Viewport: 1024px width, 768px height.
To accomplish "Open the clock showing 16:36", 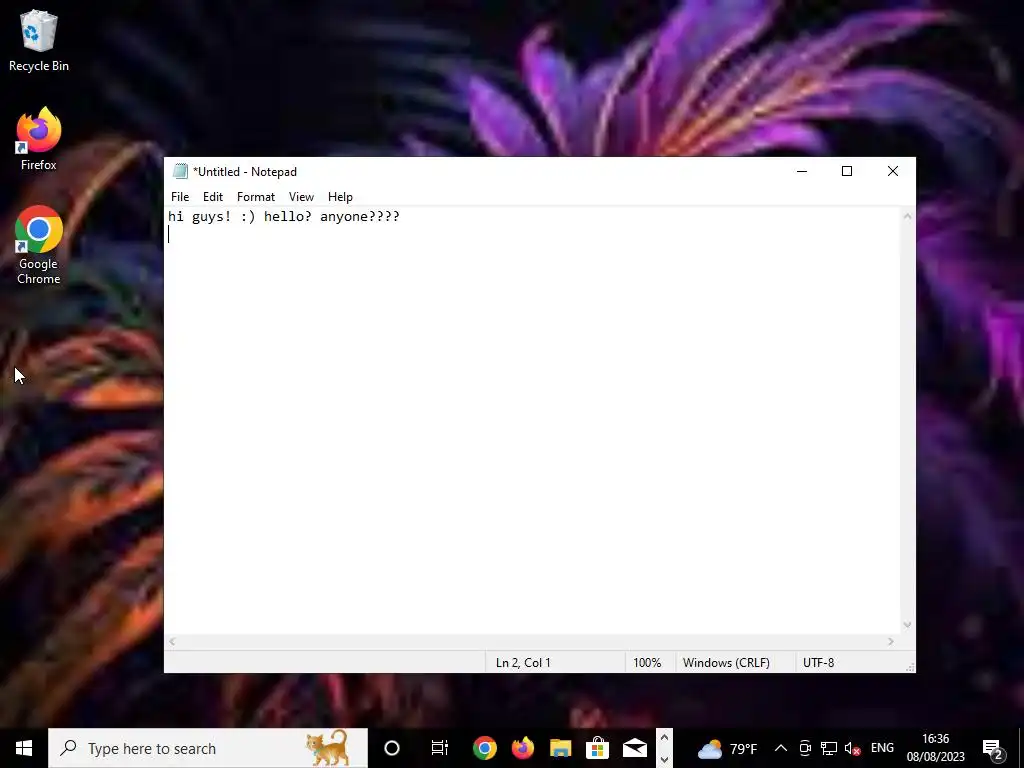I will pos(935,748).
